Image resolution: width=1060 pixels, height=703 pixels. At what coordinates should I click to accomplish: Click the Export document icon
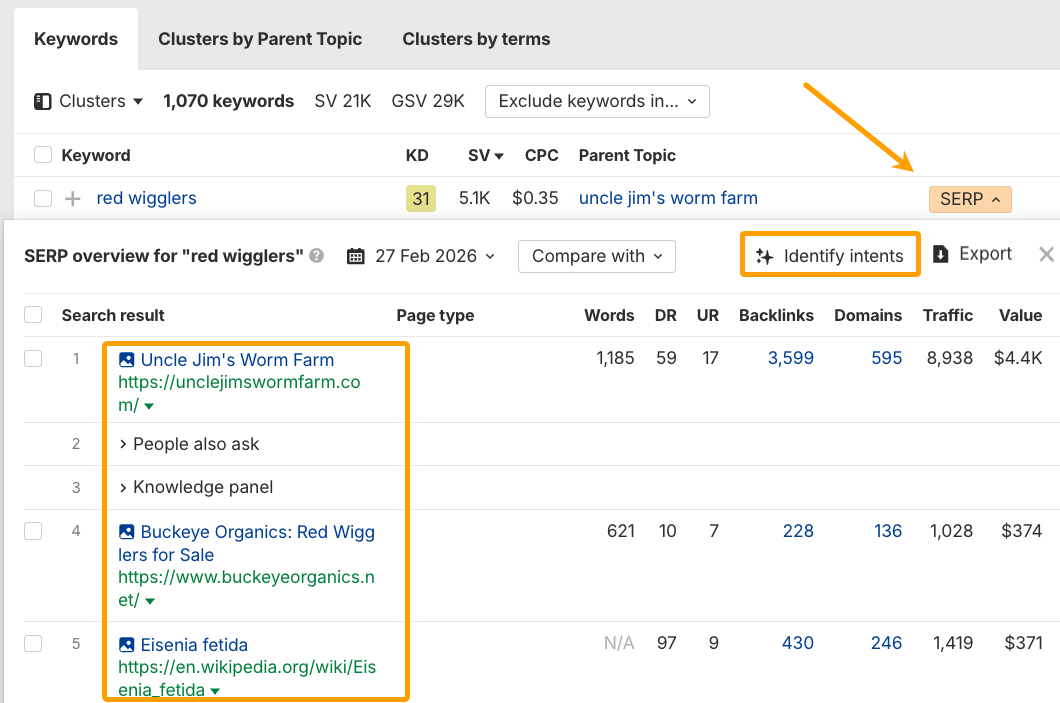coord(941,254)
